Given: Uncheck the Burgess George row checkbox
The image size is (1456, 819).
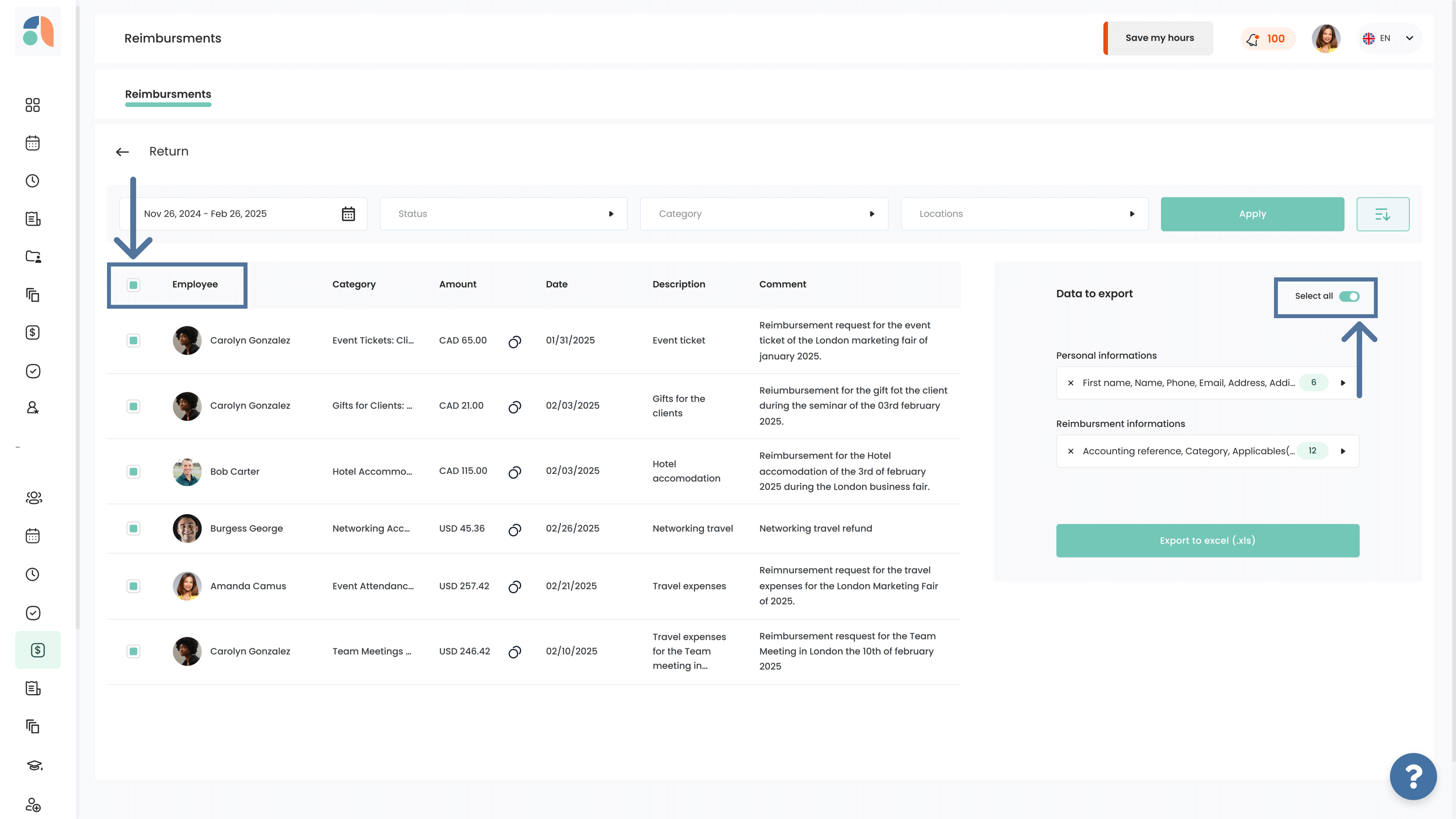Looking at the screenshot, I should point(133,529).
